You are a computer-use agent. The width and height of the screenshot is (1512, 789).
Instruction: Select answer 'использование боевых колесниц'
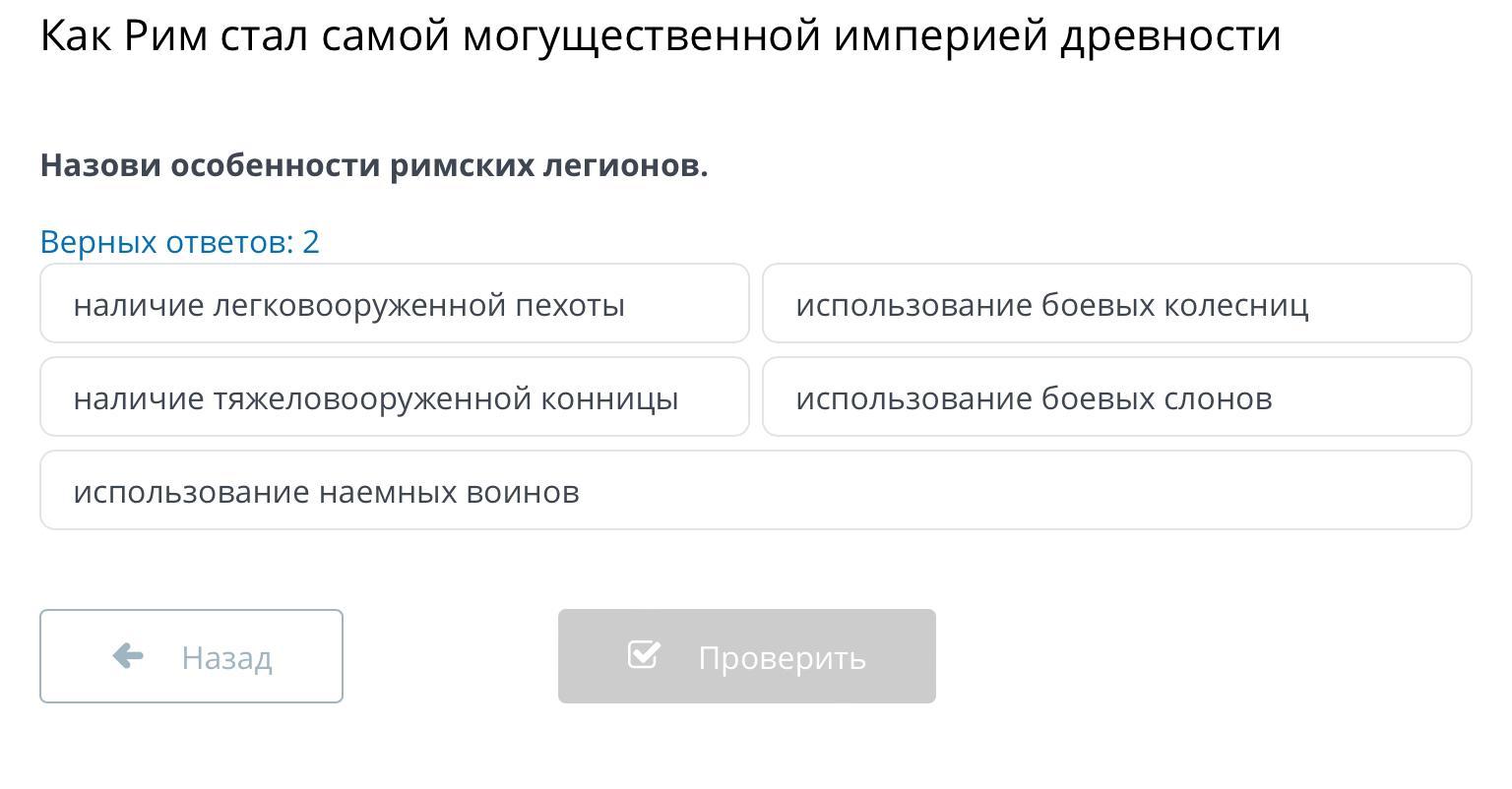pos(1117,303)
